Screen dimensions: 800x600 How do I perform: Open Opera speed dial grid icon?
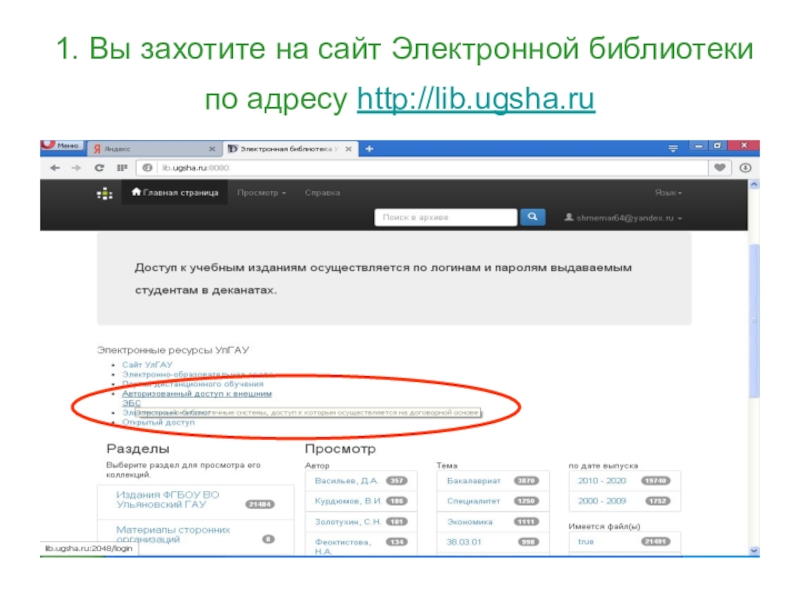(118, 168)
